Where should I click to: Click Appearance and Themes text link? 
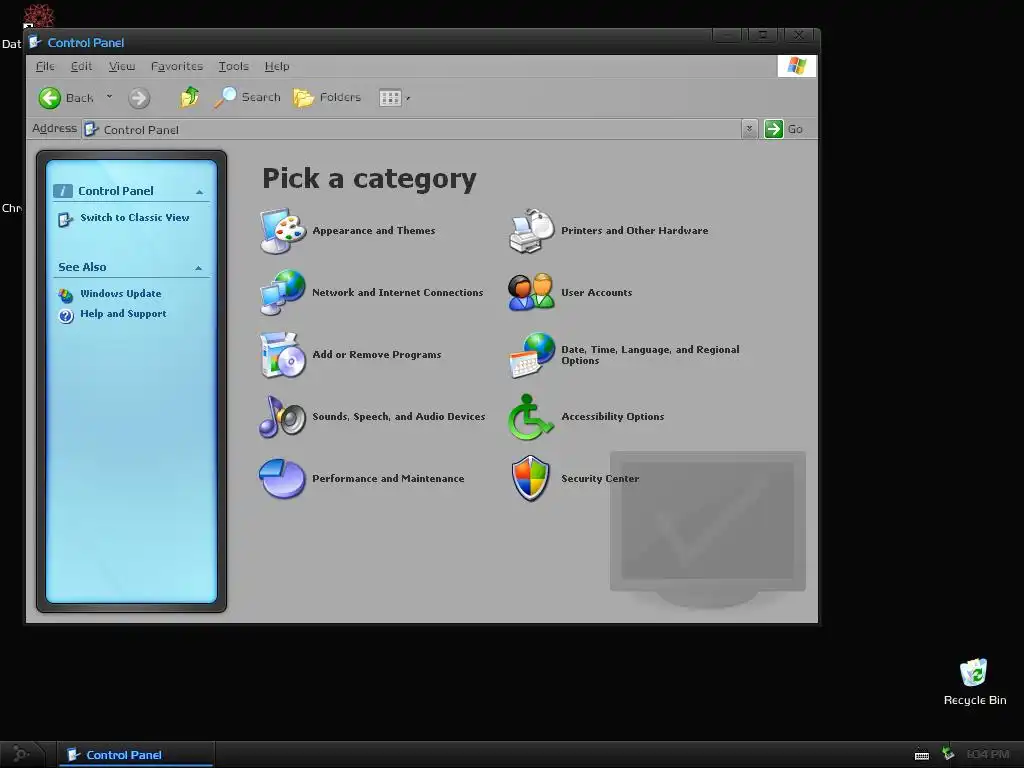click(374, 231)
